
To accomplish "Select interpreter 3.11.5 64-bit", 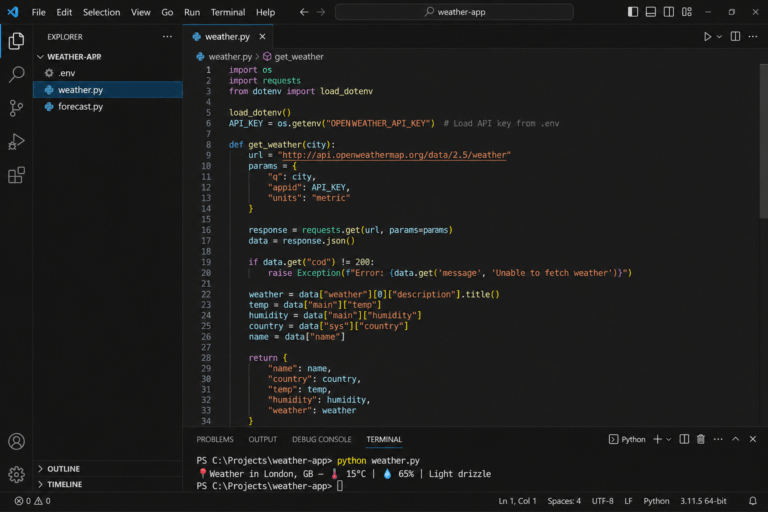I will click(x=703, y=501).
